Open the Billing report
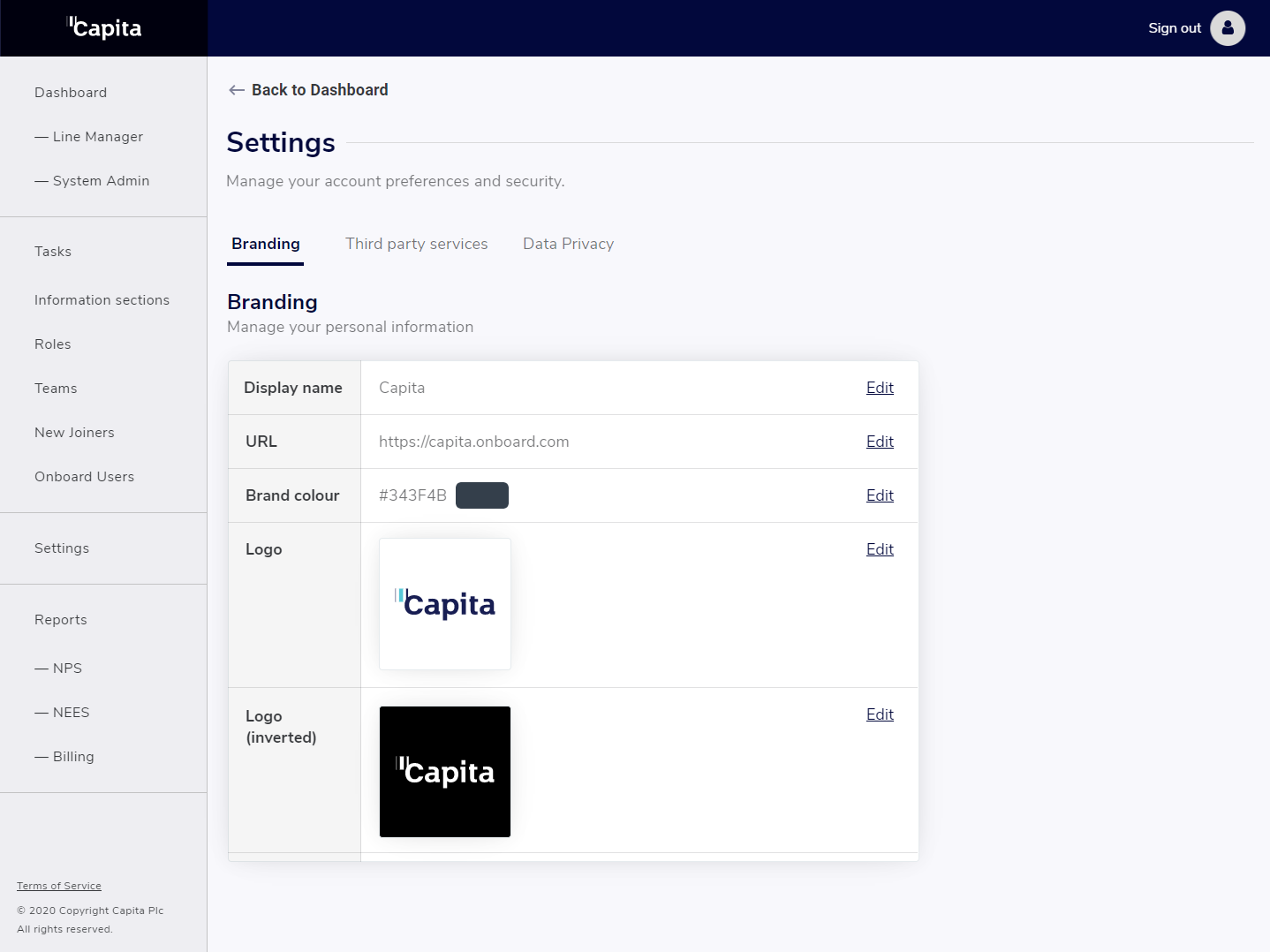The image size is (1270, 952). [73, 757]
